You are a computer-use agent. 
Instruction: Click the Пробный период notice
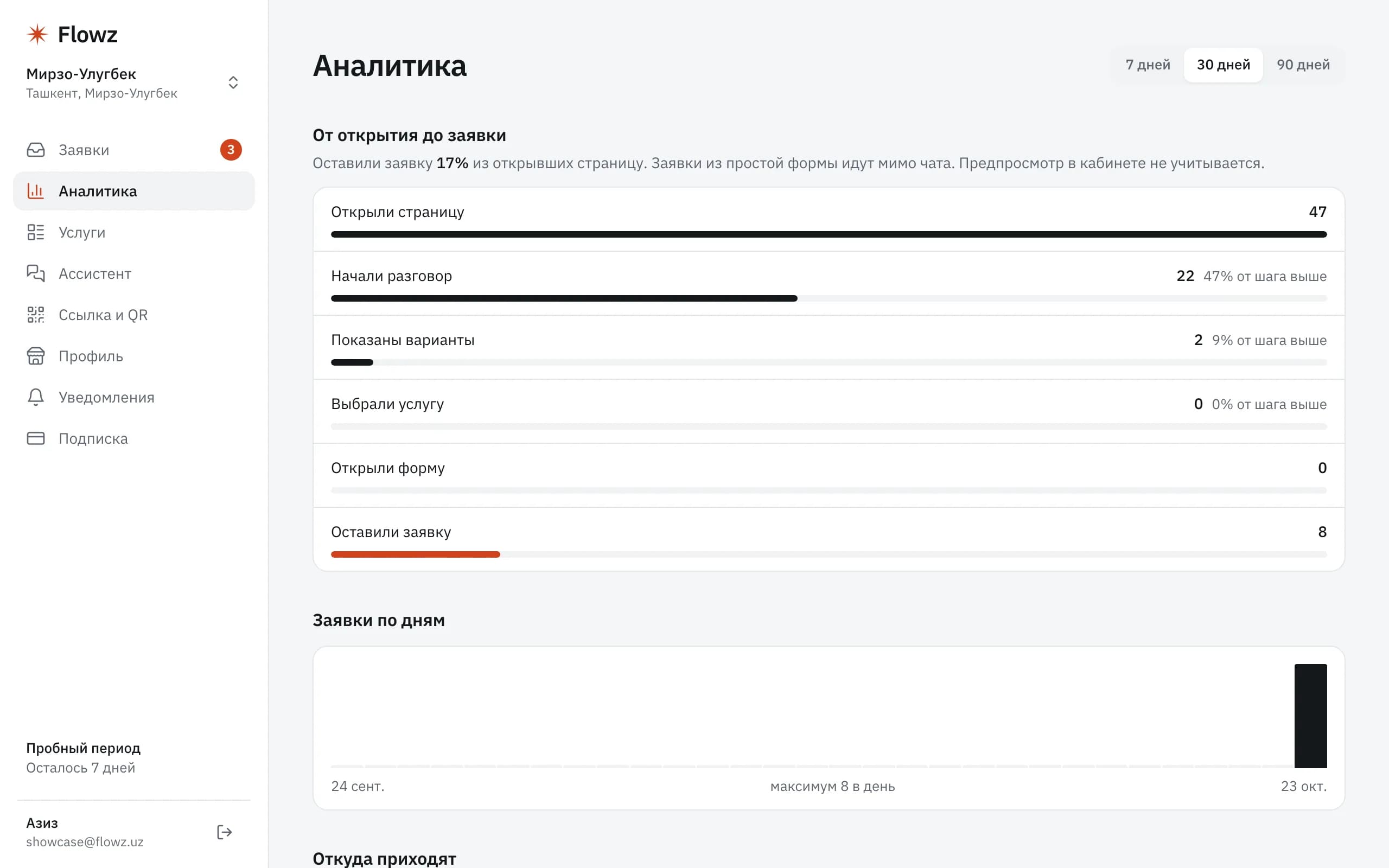[83, 758]
